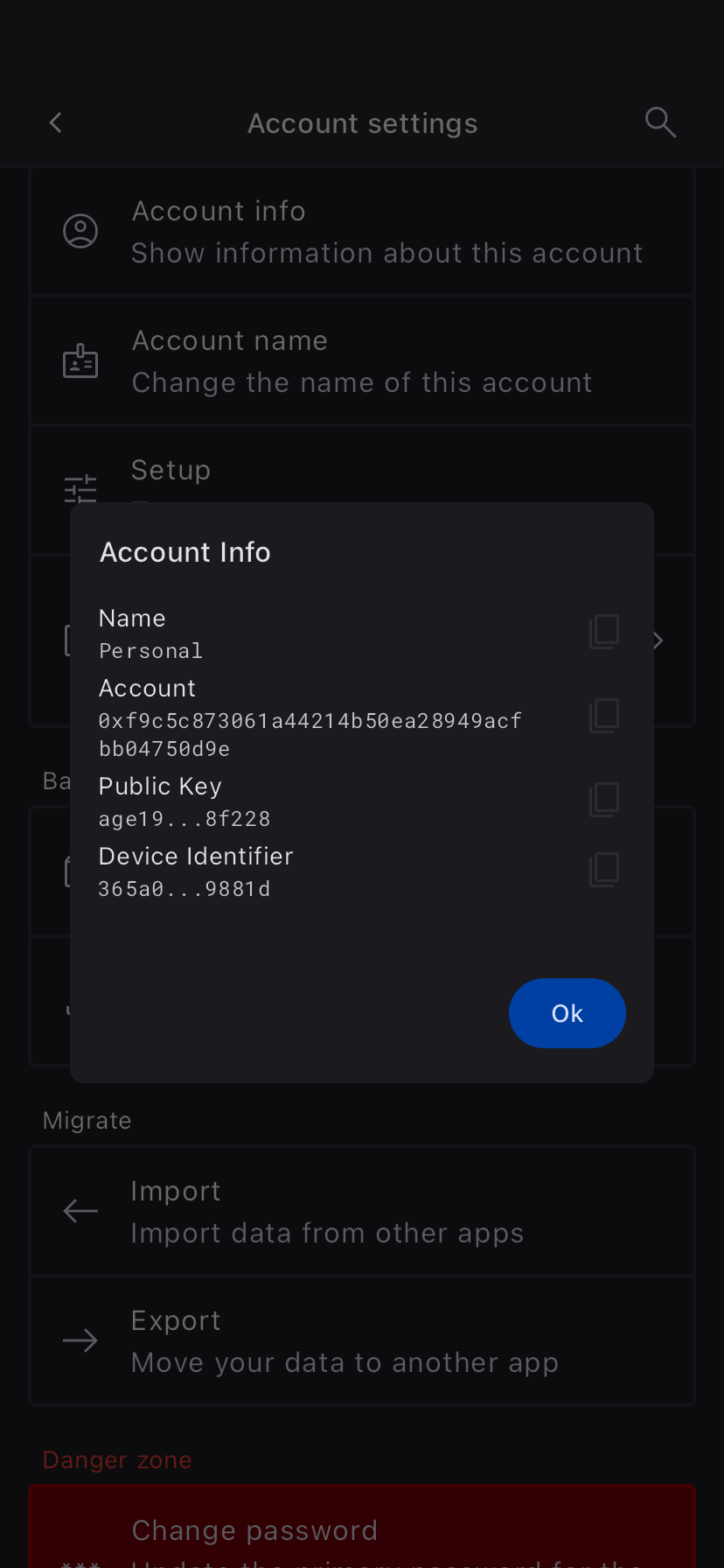Click the Import left-arrow icon
Image resolution: width=724 pixels, height=1568 pixels.
80,1212
